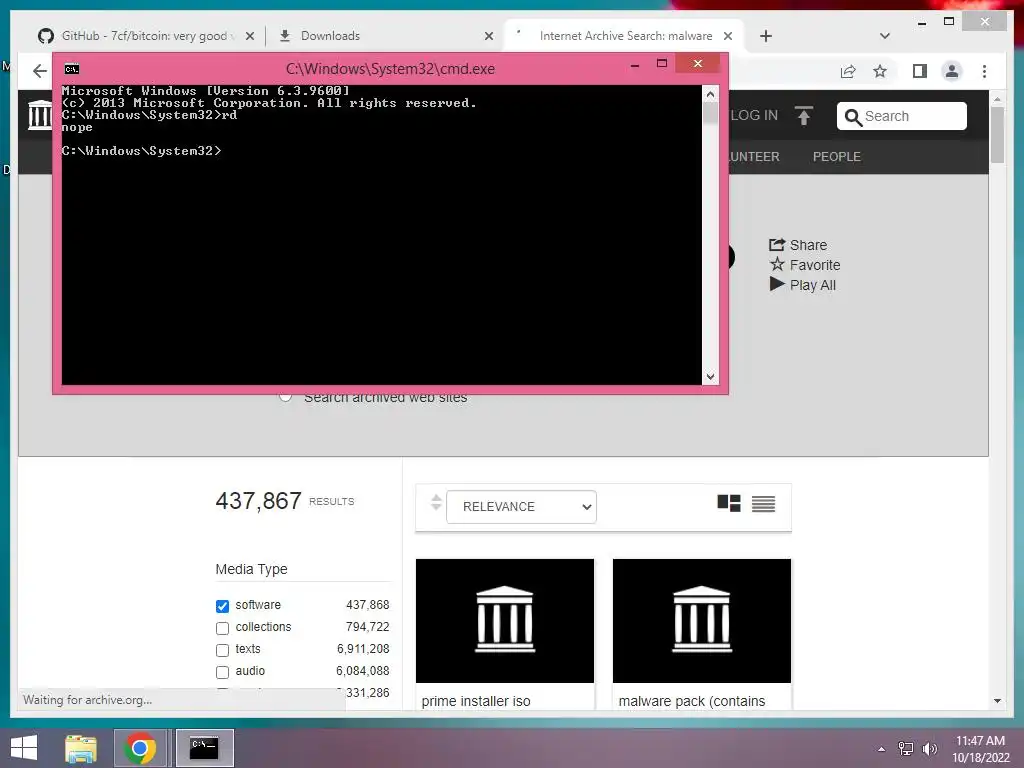This screenshot has width=1024, height=768.
Task: Click Play All link
Action: pos(803,285)
